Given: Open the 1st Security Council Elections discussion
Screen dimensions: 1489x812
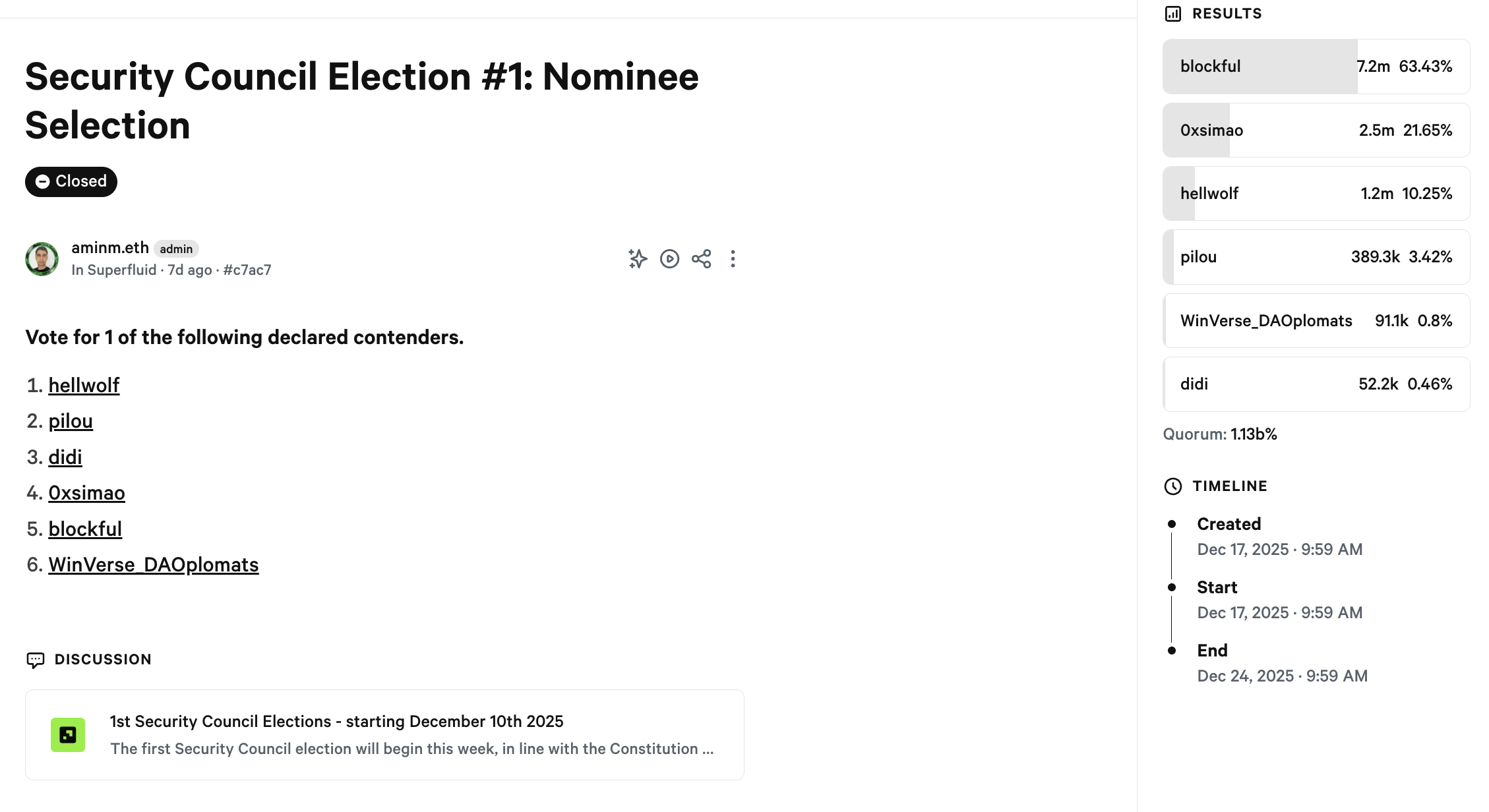Looking at the screenshot, I should pos(336,722).
